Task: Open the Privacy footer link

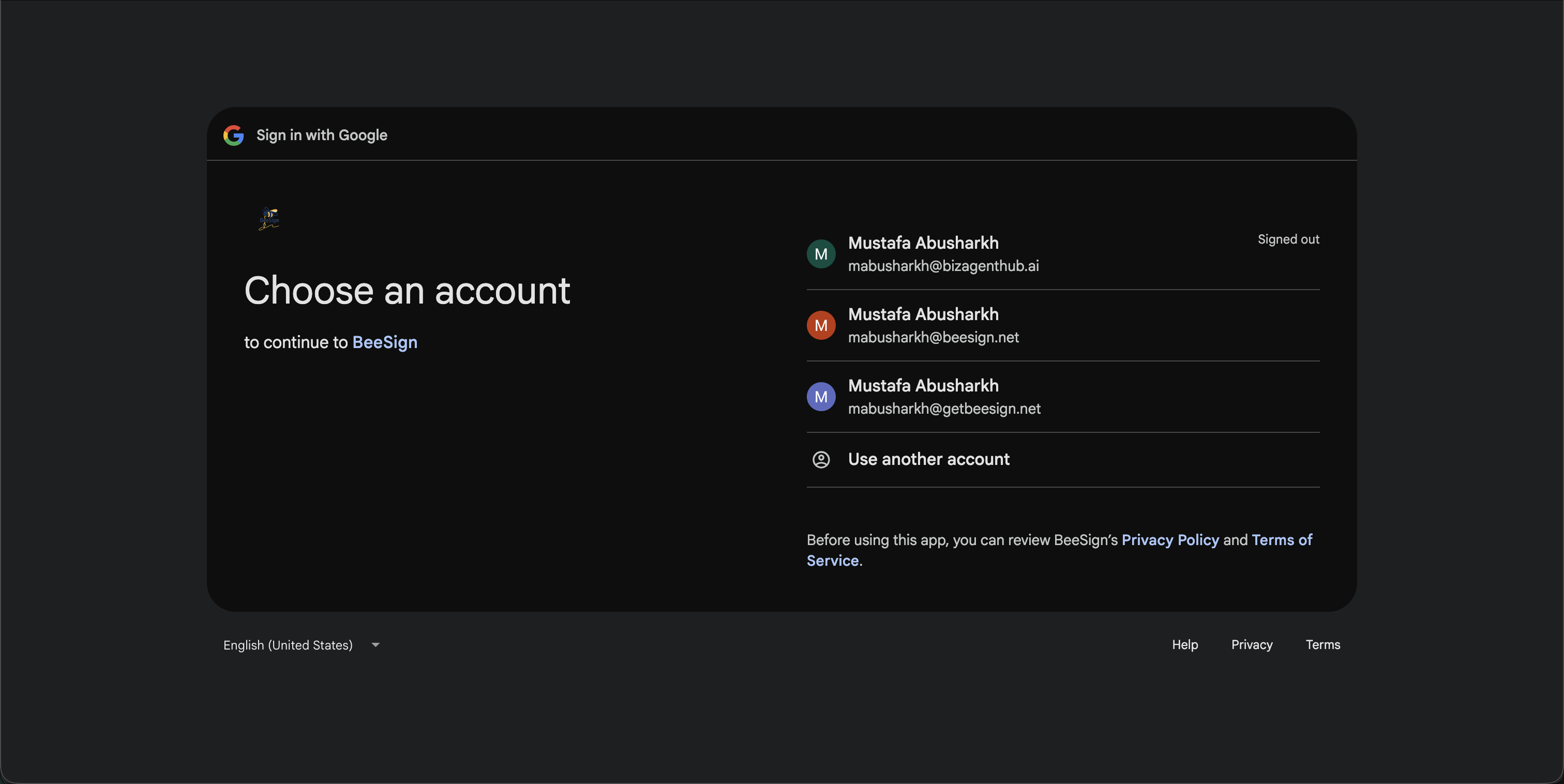Action: (1251, 644)
